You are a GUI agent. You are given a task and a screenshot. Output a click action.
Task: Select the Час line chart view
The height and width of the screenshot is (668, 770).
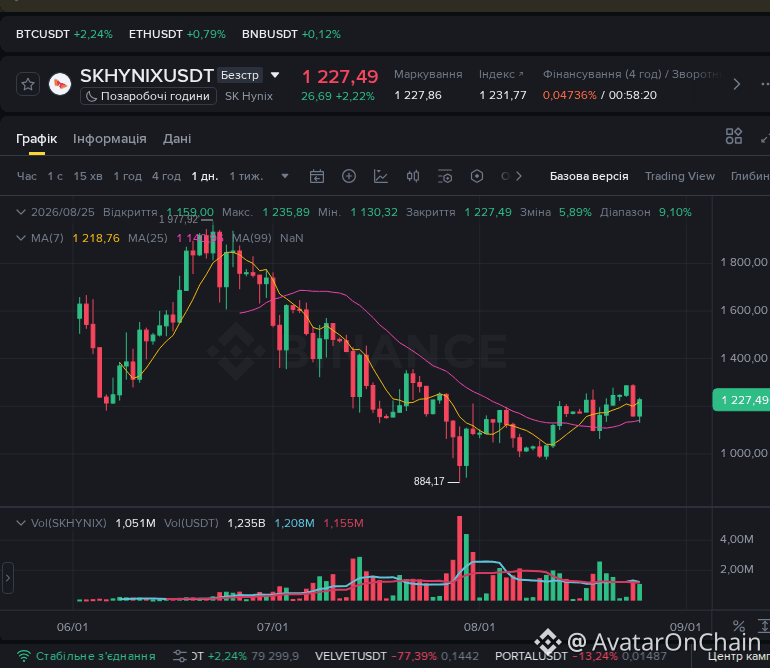coord(27,176)
